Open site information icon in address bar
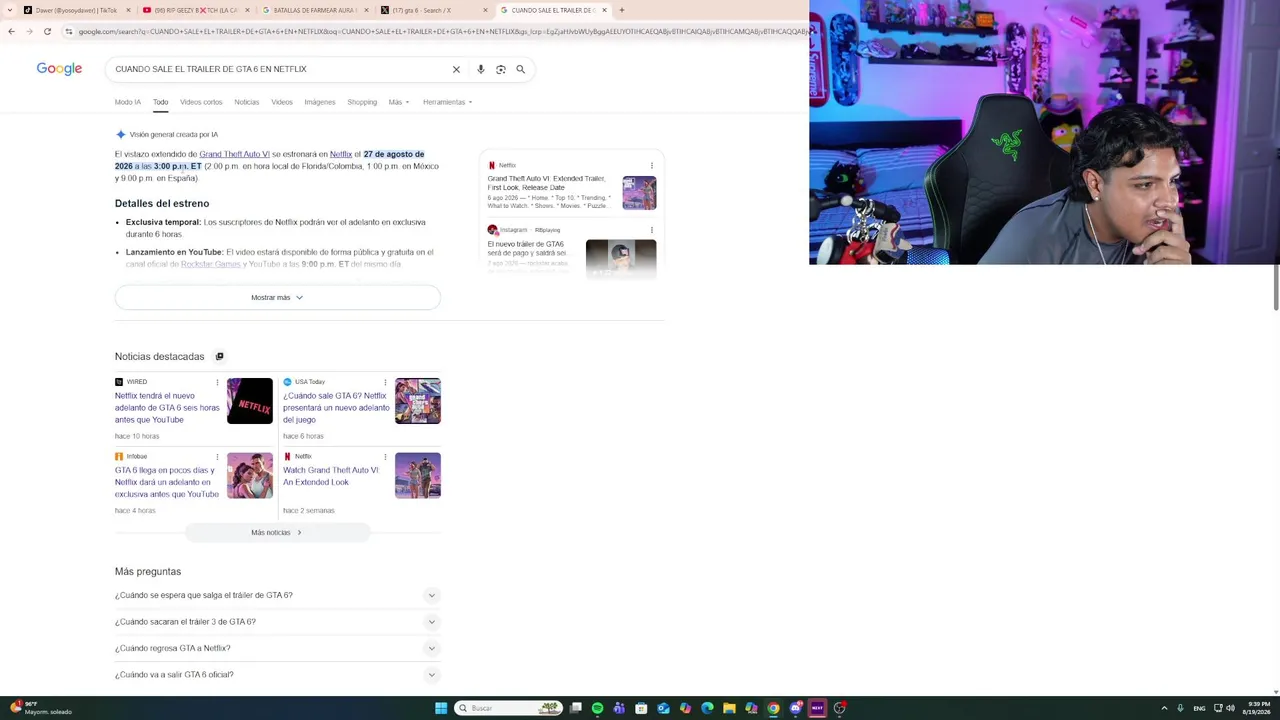Viewport: 1280px width, 720px height. click(69, 31)
